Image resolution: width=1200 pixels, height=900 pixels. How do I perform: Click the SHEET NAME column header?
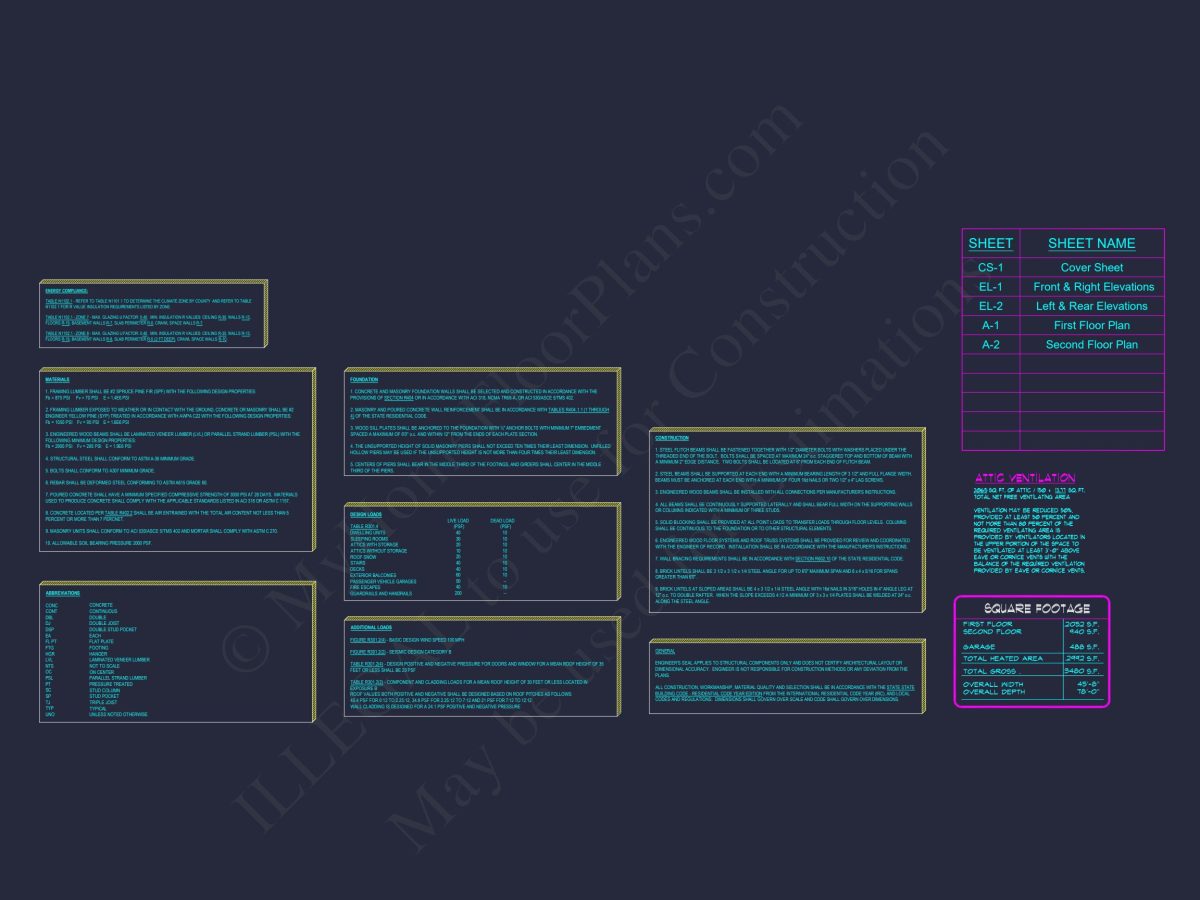[1092, 243]
